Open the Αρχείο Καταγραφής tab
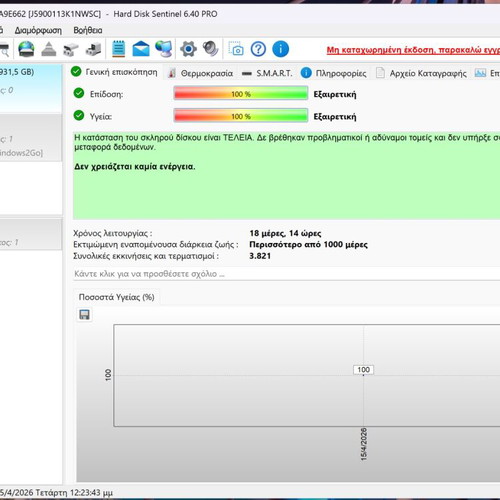 point(422,73)
